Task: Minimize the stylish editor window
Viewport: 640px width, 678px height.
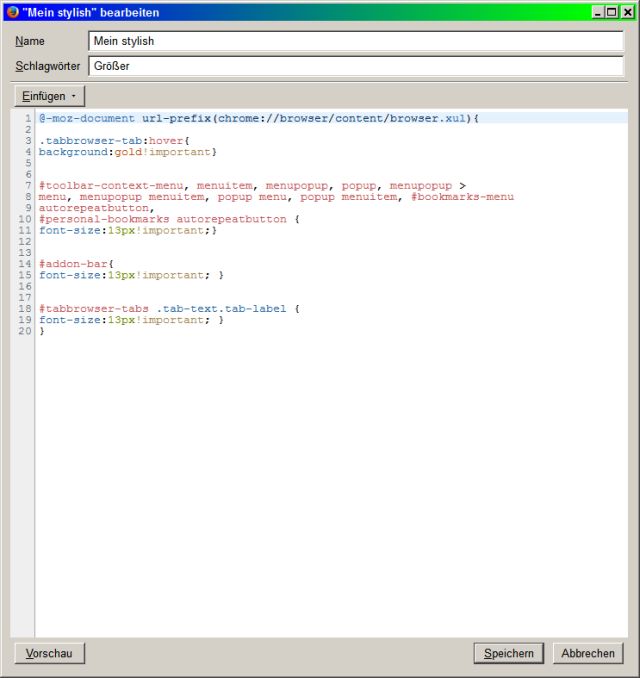Action: [597, 12]
